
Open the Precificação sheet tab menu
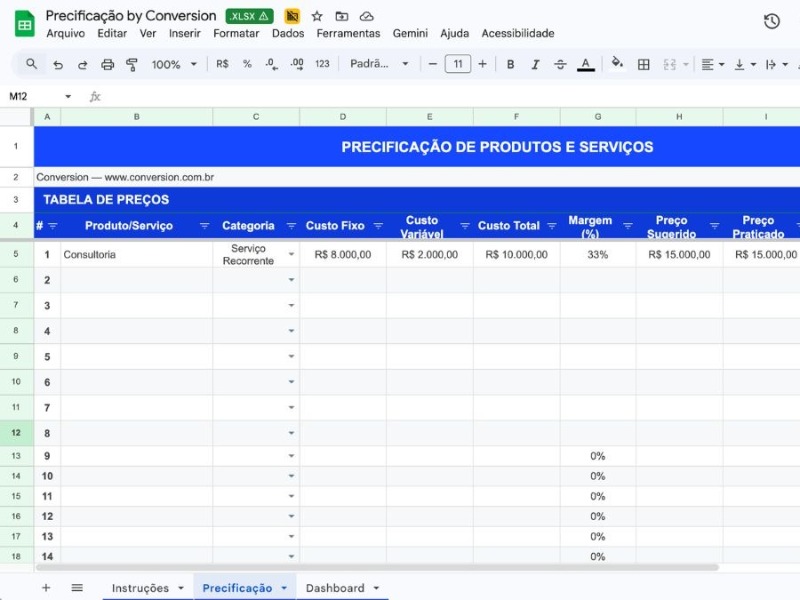point(283,588)
